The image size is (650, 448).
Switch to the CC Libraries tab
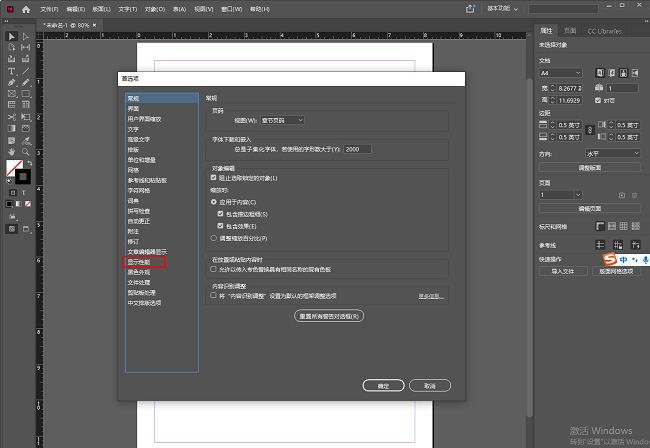click(605, 31)
